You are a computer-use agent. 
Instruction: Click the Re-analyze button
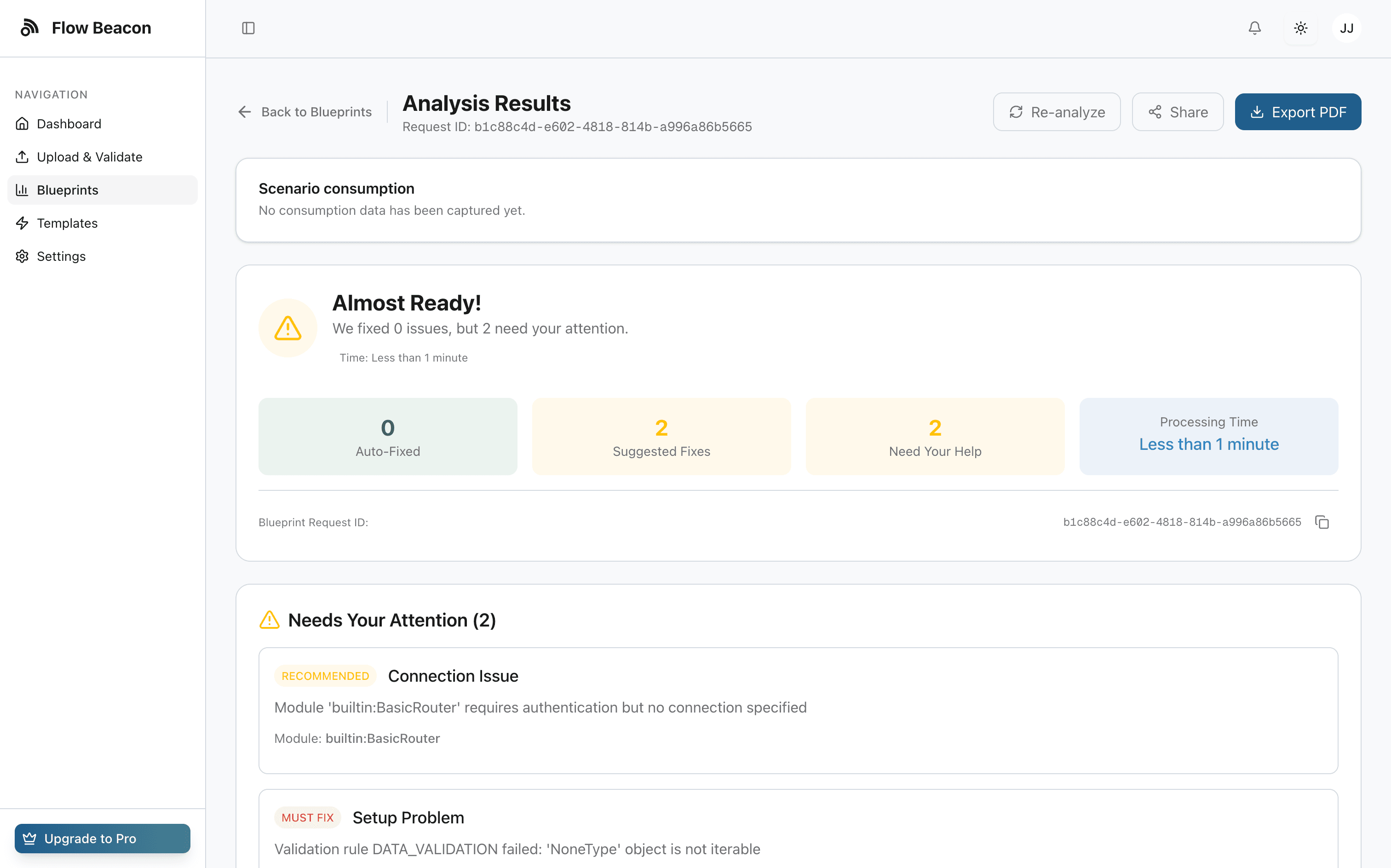pos(1056,112)
